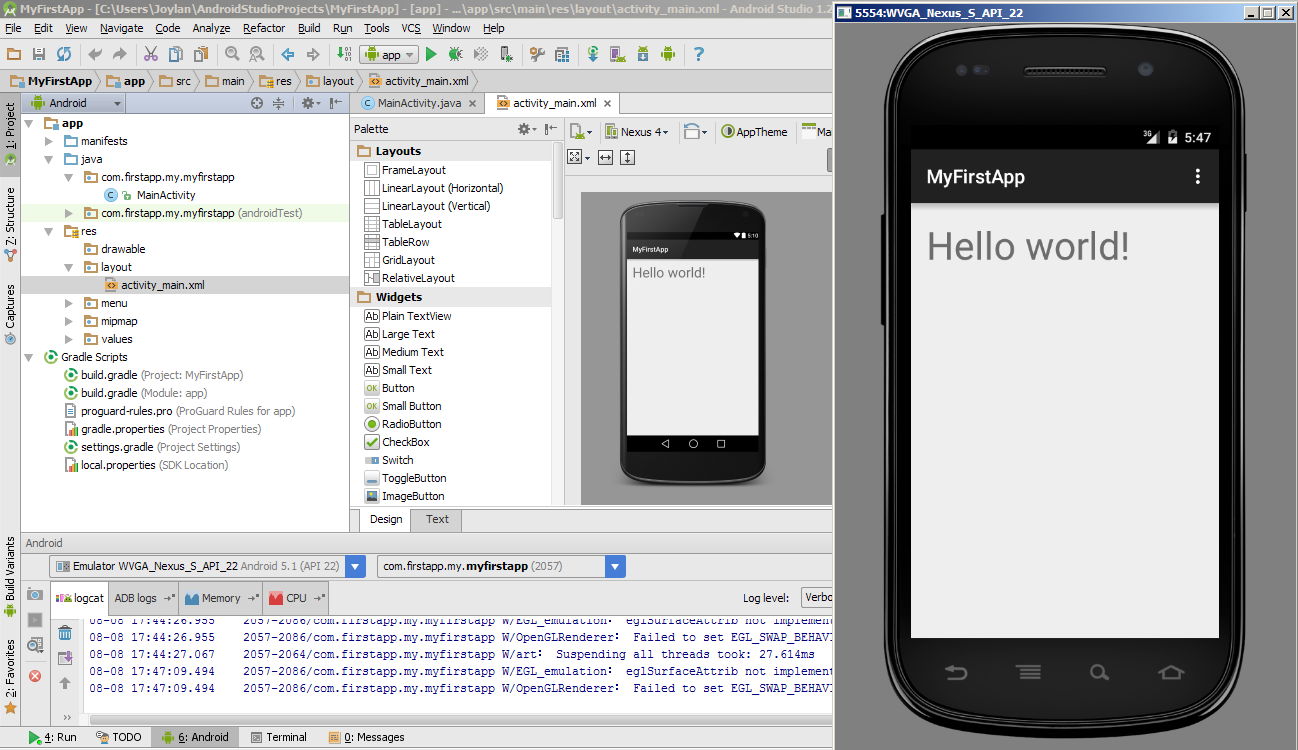This screenshot has width=1298, height=750.
Task: Open the Build menu
Action: (x=309, y=28)
